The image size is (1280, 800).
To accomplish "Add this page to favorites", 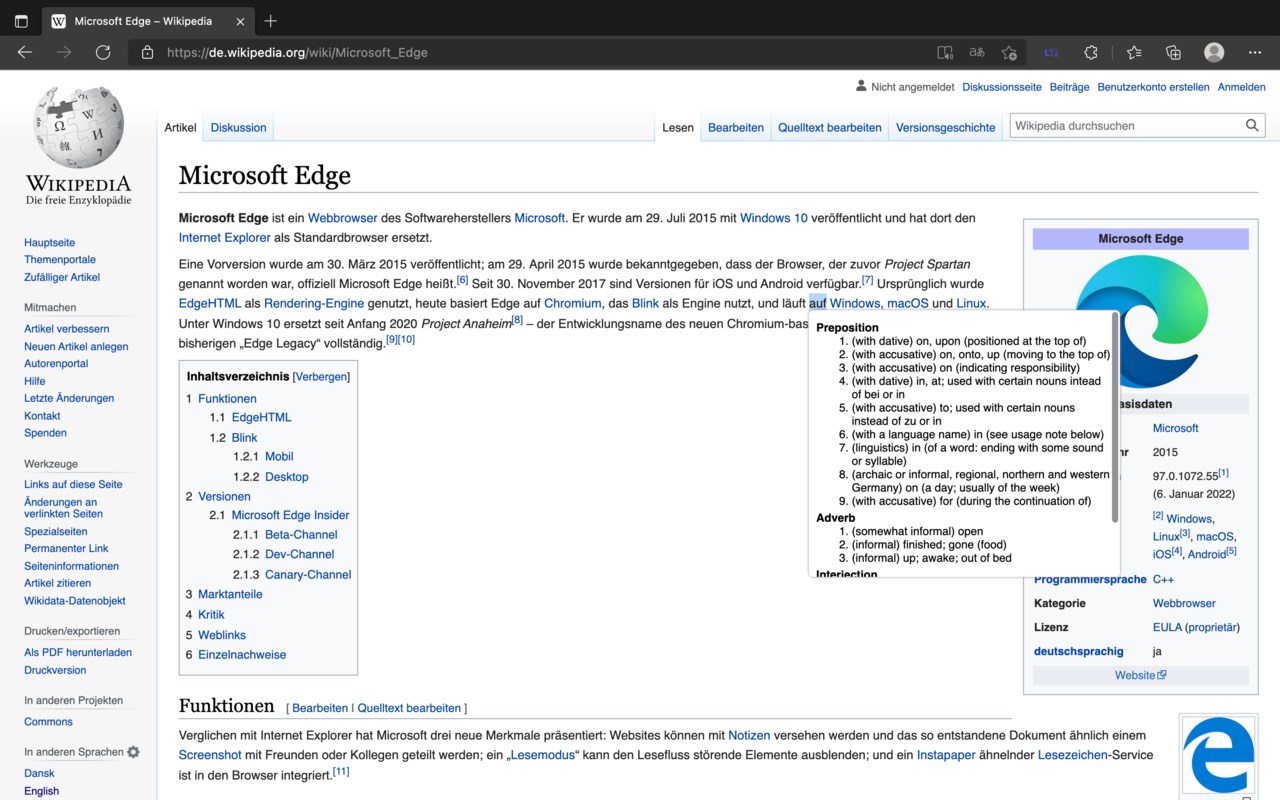I will 1009,52.
